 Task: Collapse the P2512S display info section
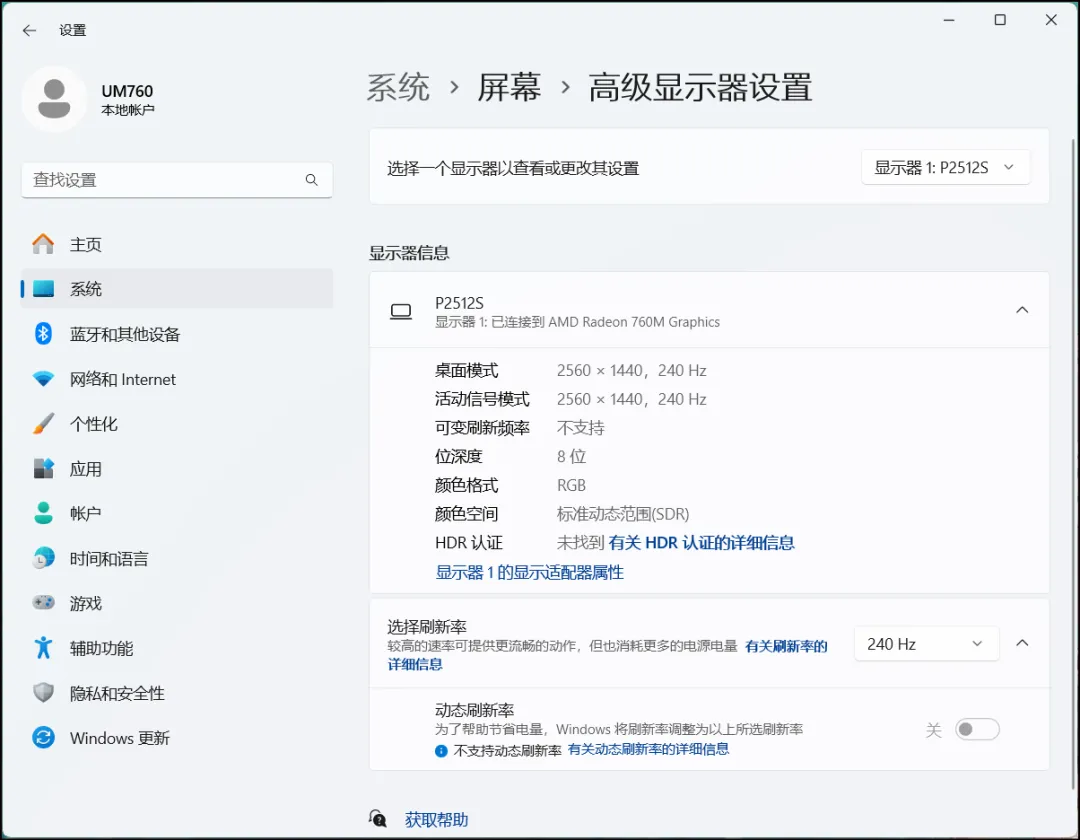coord(1022,310)
